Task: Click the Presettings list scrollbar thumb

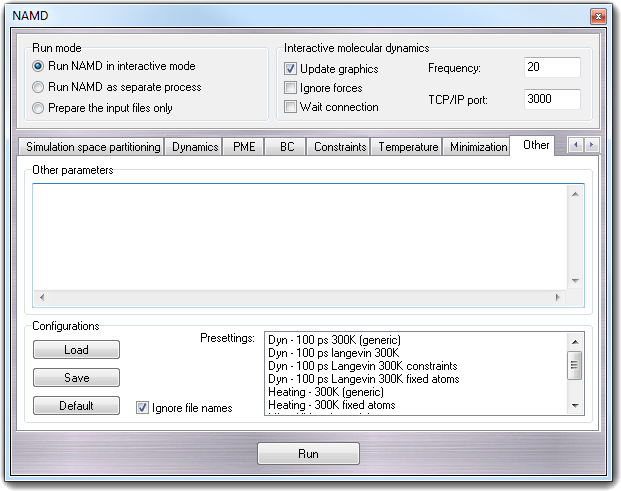Action: pyautogui.click(x=575, y=365)
